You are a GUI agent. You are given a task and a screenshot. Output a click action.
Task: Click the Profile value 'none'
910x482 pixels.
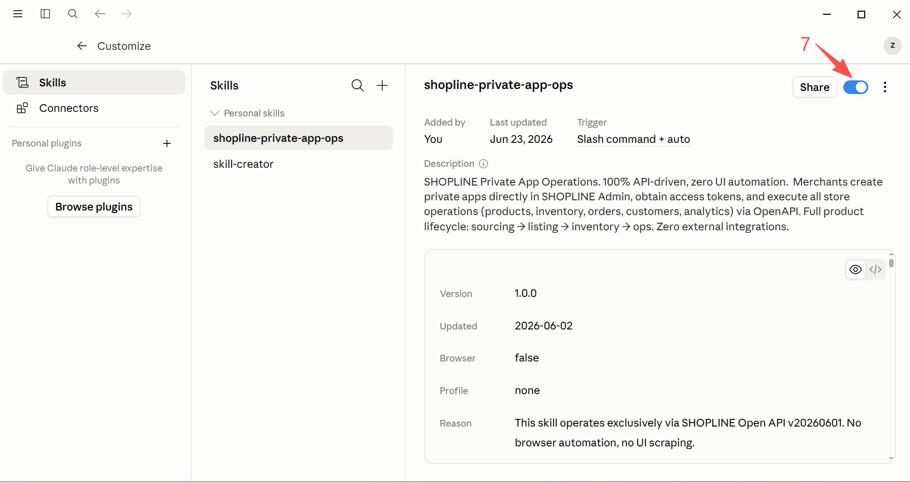point(527,390)
